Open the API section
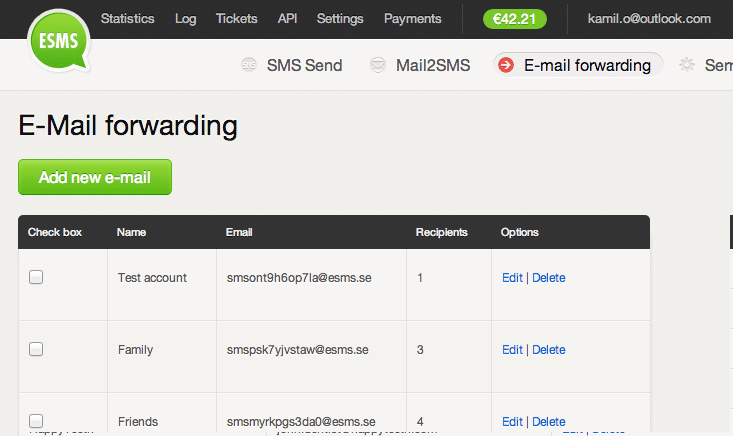The width and height of the screenshot is (733, 436). click(x=287, y=19)
